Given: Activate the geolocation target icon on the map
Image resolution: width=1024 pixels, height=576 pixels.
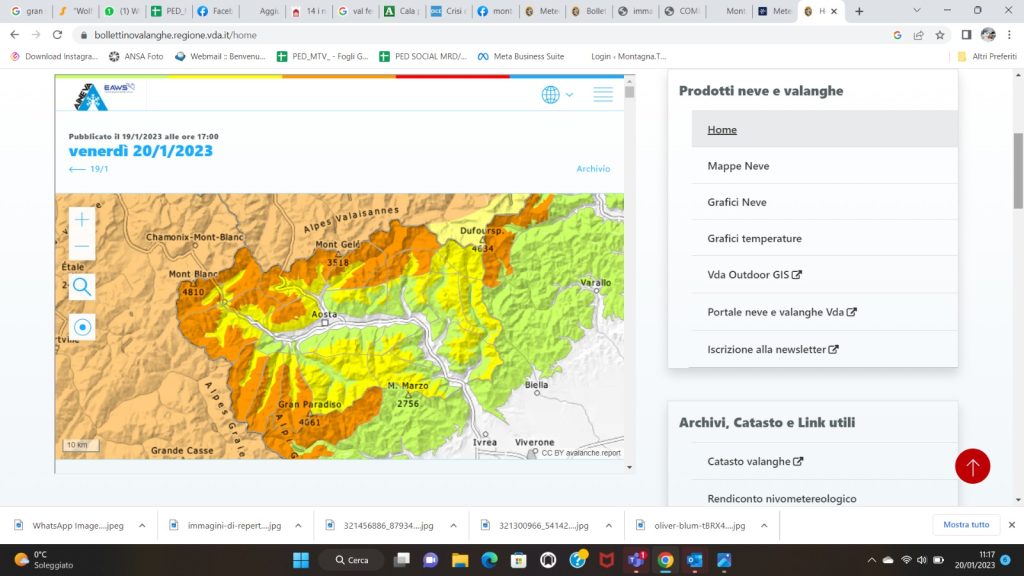Looking at the screenshot, I should [82, 327].
